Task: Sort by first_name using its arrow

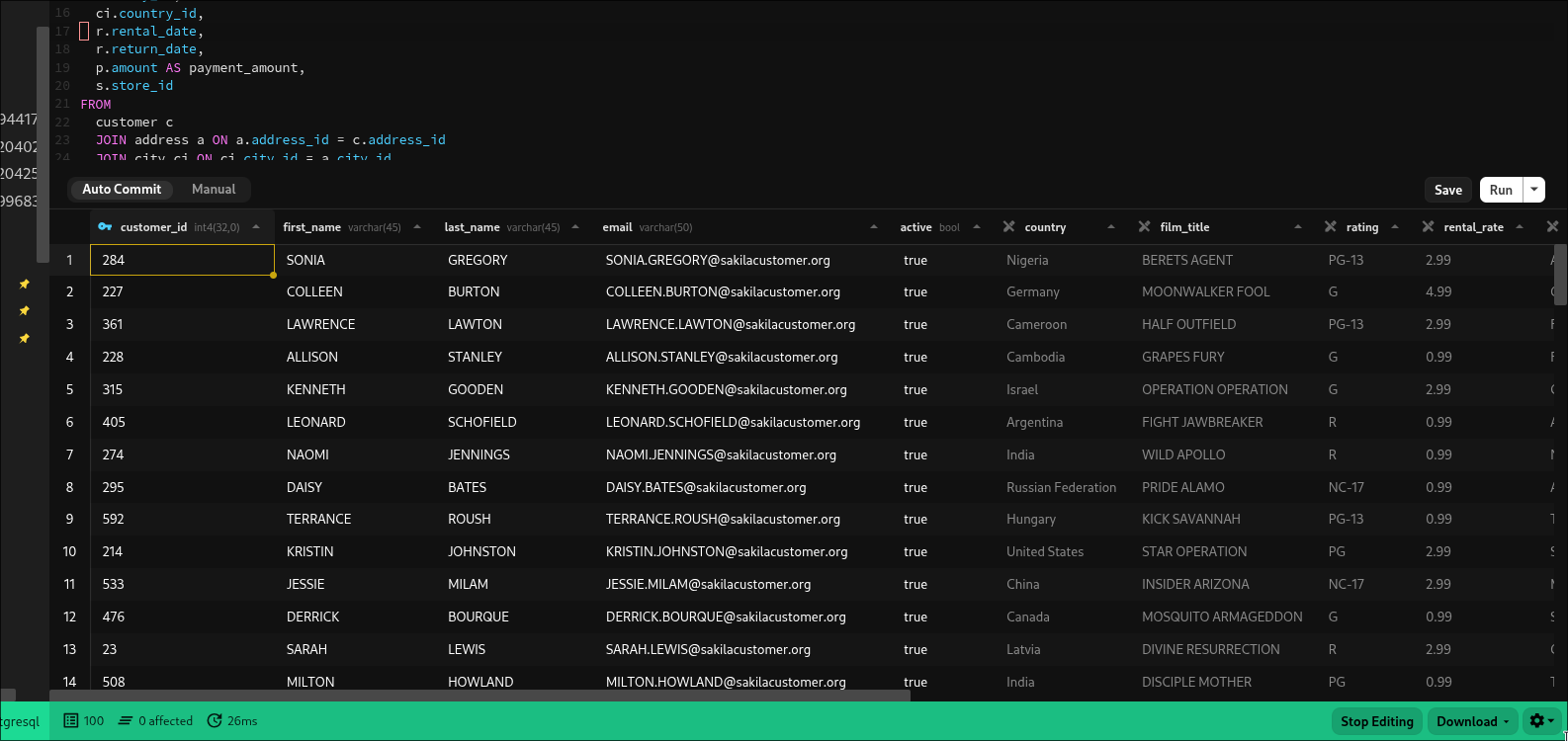Action: point(417,227)
